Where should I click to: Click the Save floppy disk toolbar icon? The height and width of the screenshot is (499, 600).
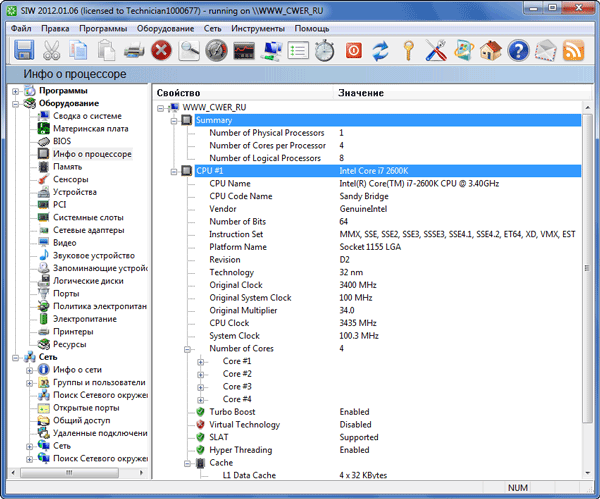point(24,50)
